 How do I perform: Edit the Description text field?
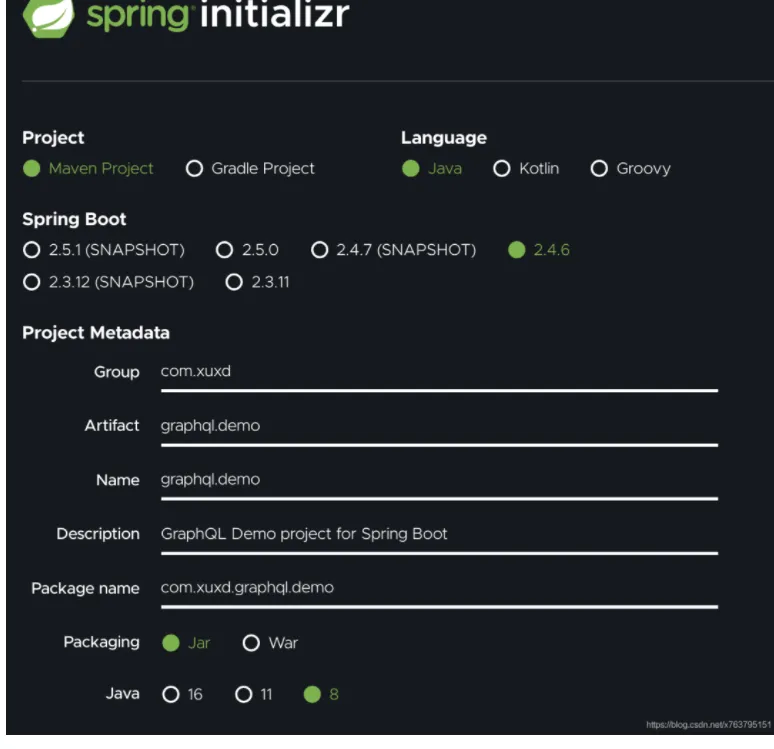(x=438, y=534)
